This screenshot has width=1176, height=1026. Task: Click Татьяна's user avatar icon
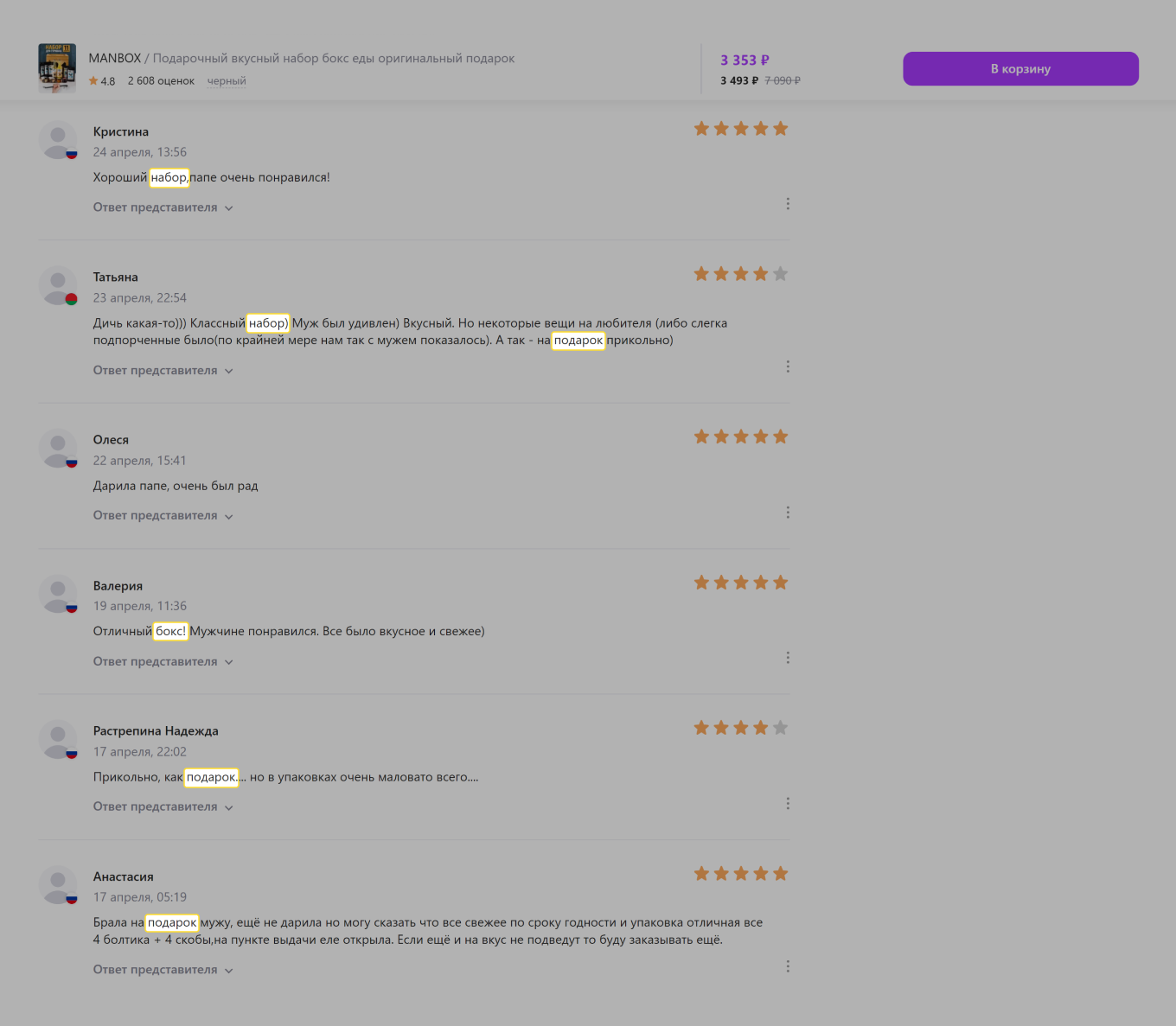click(x=58, y=285)
